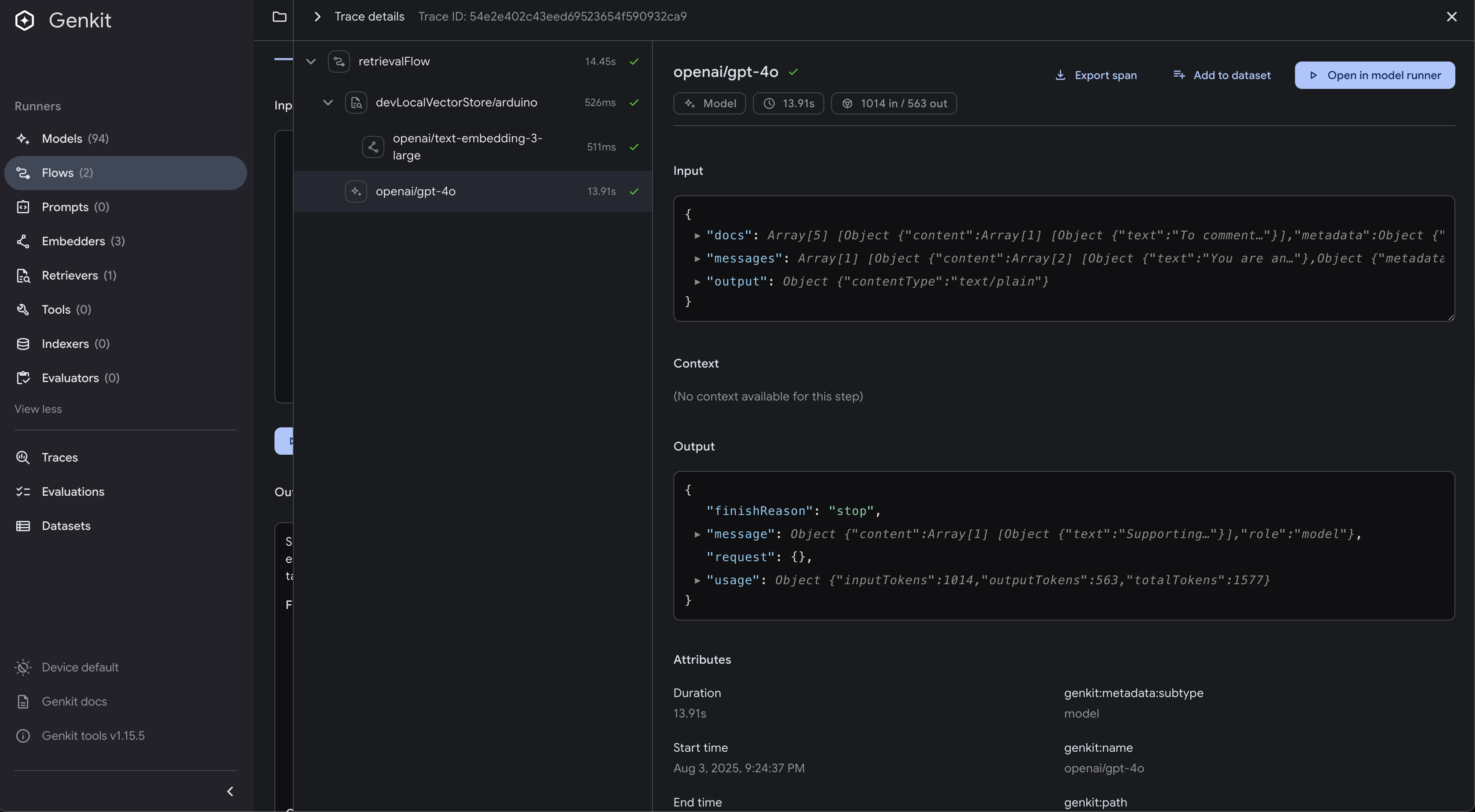The width and height of the screenshot is (1475, 812).
Task: Open the Retrievers runner icon
Action: point(23,276)
